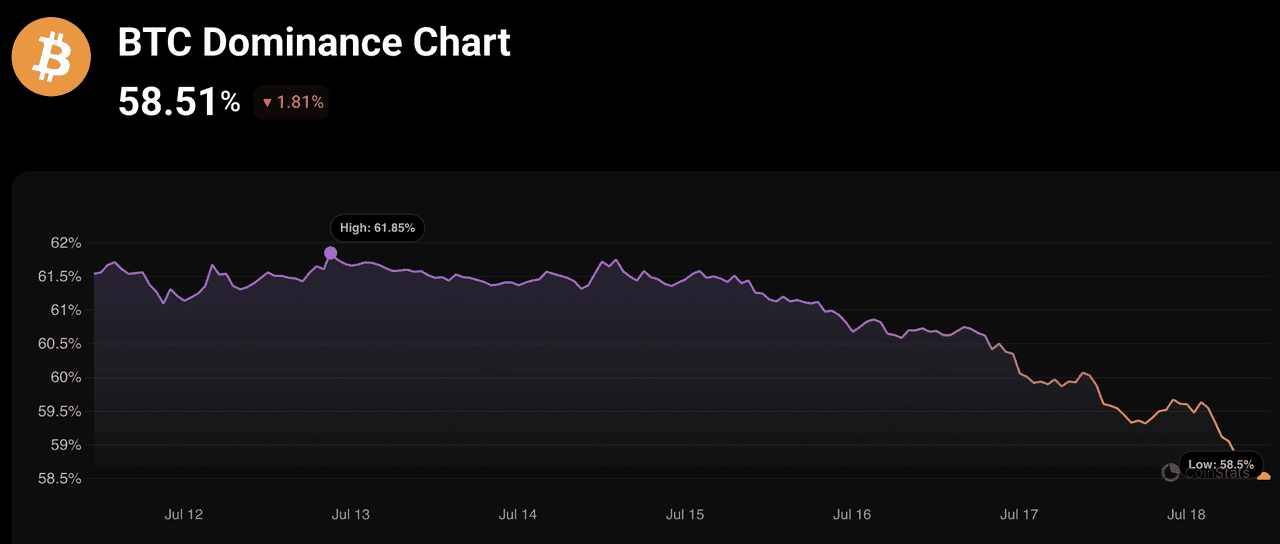Click the orange low-point marker
Image resolution: width=1280 pixels, height=544 pixels.
pyautogui.click(x=1264, y=477)
